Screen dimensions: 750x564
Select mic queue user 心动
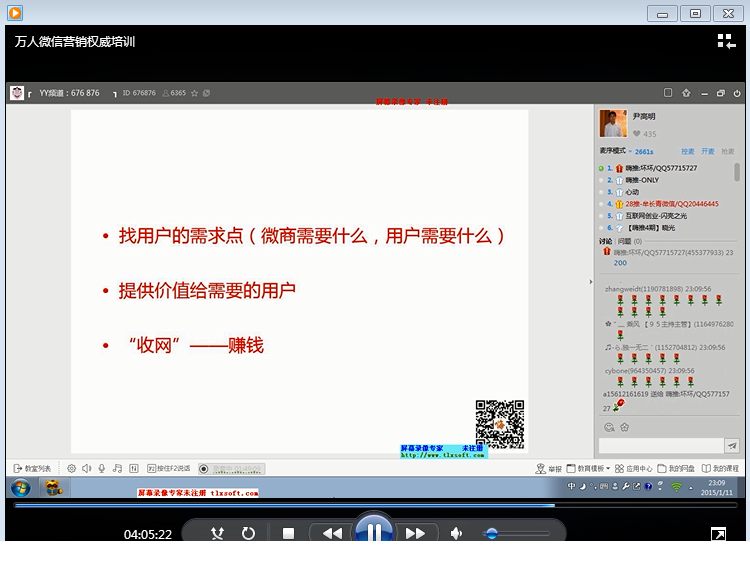tap(632, 192)
